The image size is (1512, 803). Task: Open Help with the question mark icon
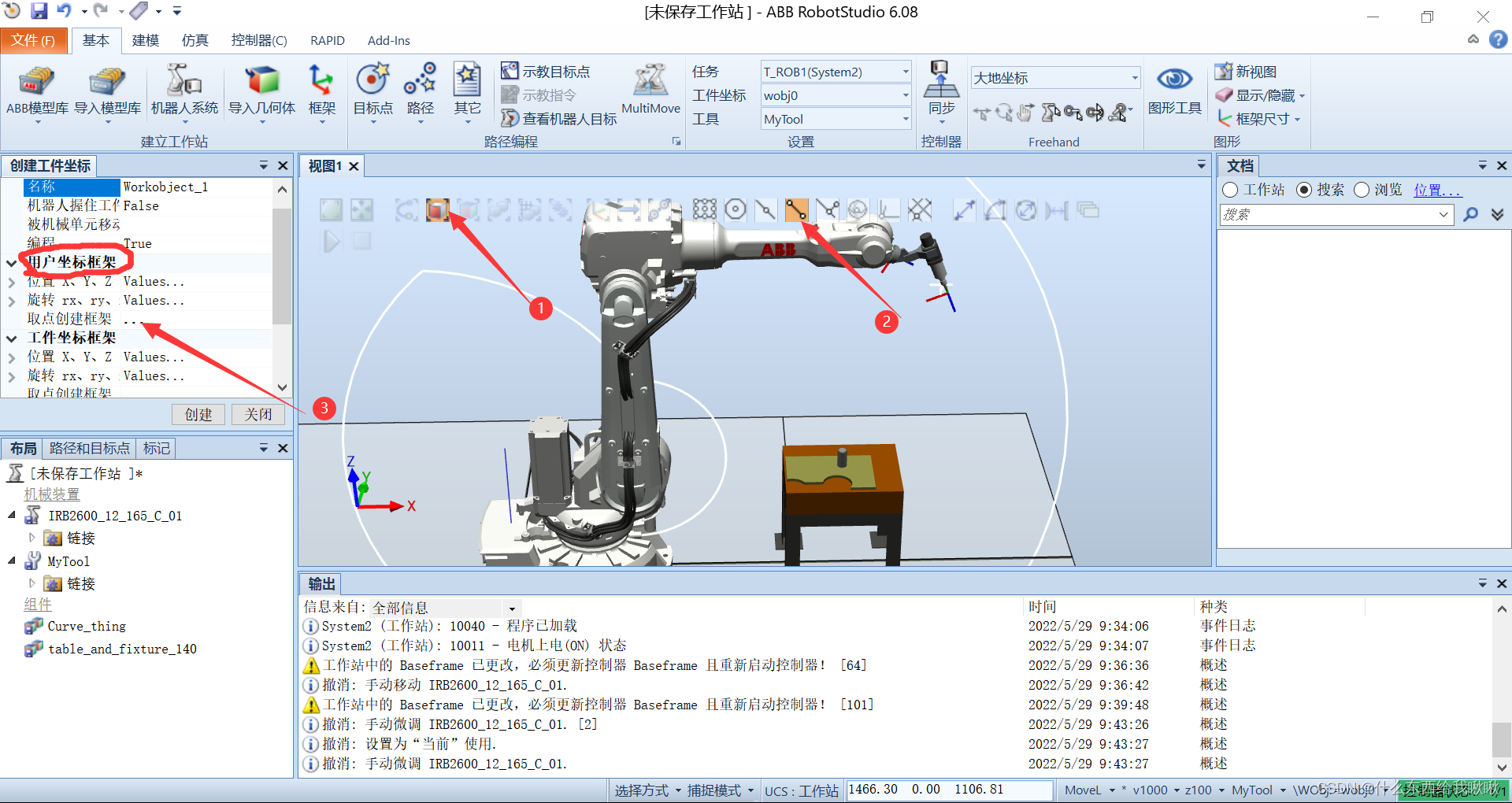(1498, 39)
